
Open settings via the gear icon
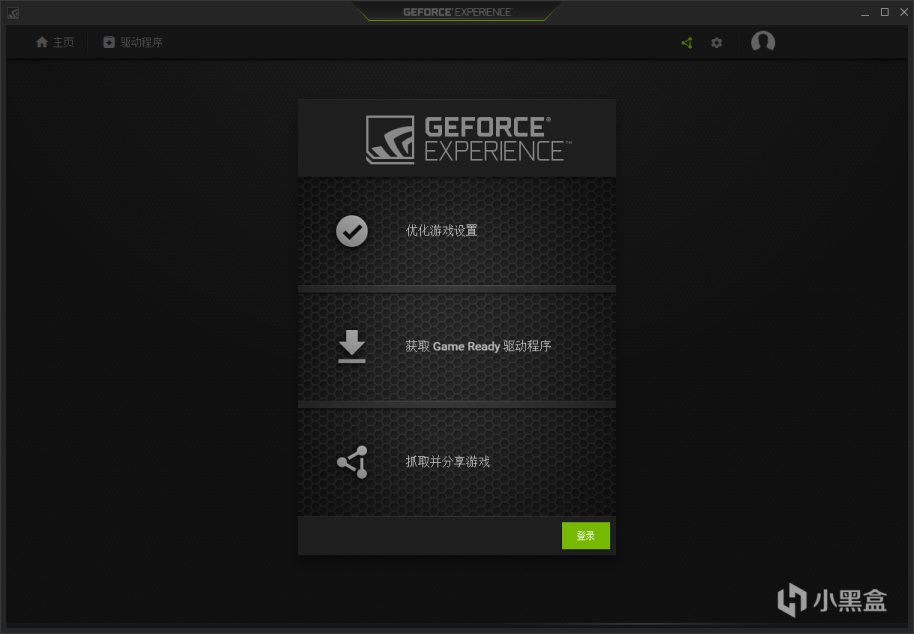click(x=716, y=43)
